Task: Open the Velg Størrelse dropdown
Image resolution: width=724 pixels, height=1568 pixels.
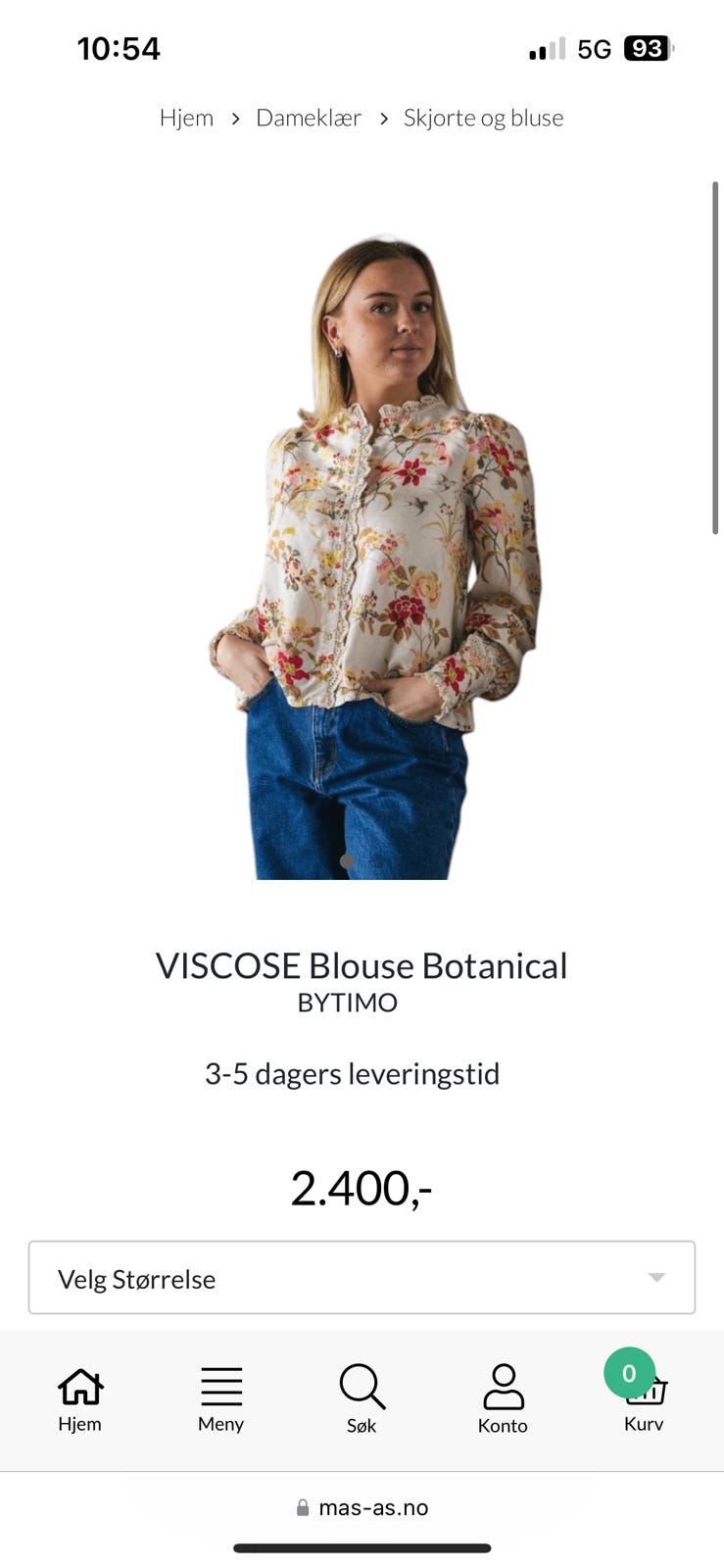Action: 362,1278
